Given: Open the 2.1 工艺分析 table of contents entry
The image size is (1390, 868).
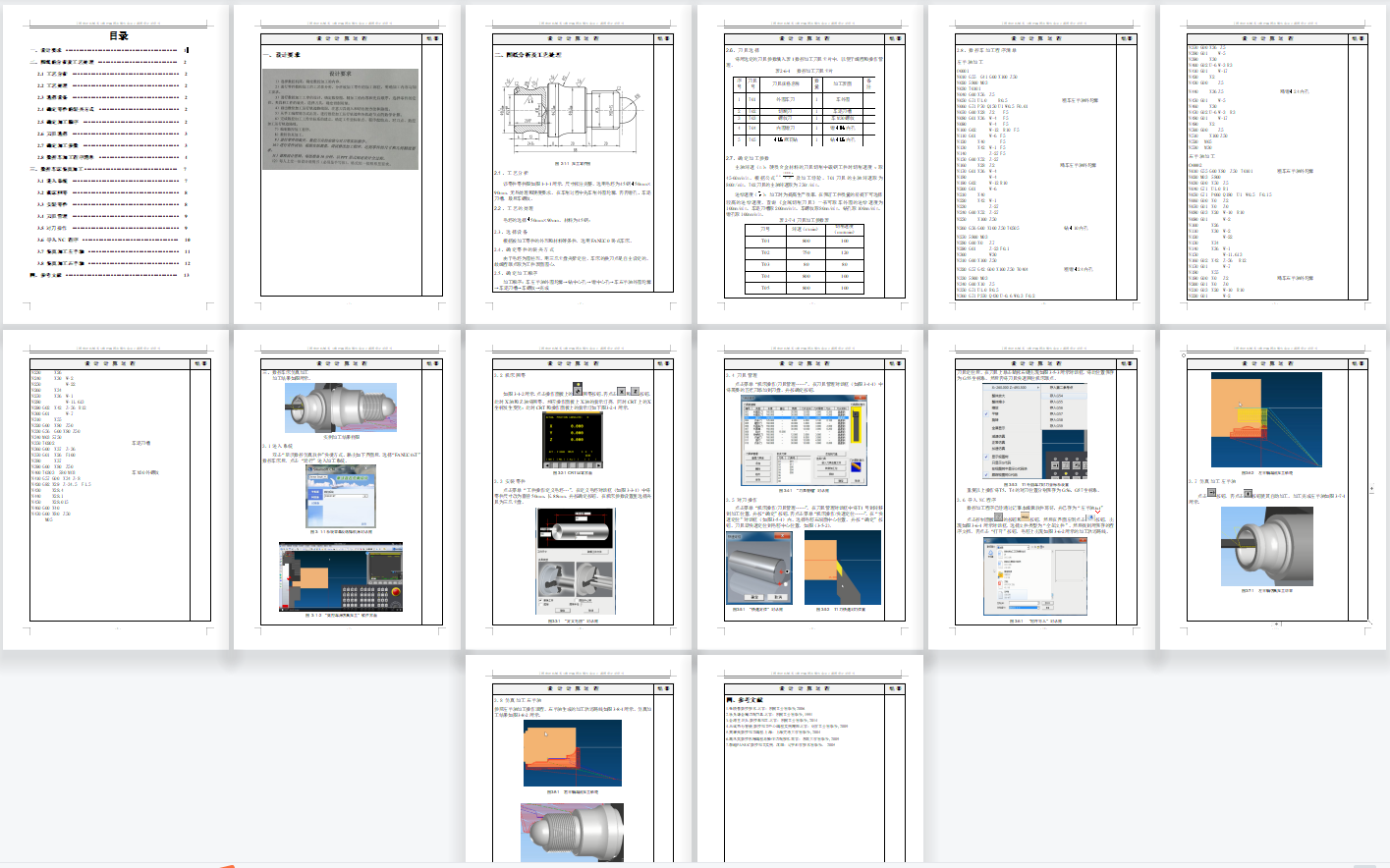Looking at the screenshot, I should (53, 74).
